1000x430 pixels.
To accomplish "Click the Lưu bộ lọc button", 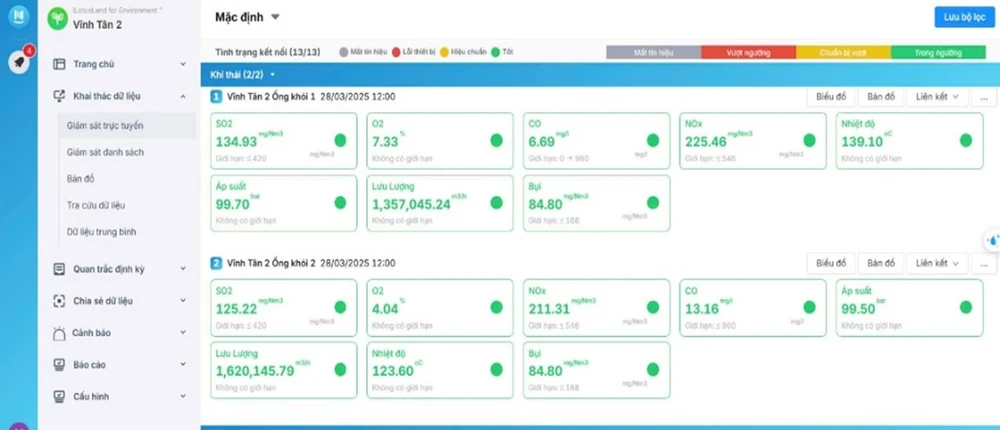I will pyautogui.click(x=963, y=18).
